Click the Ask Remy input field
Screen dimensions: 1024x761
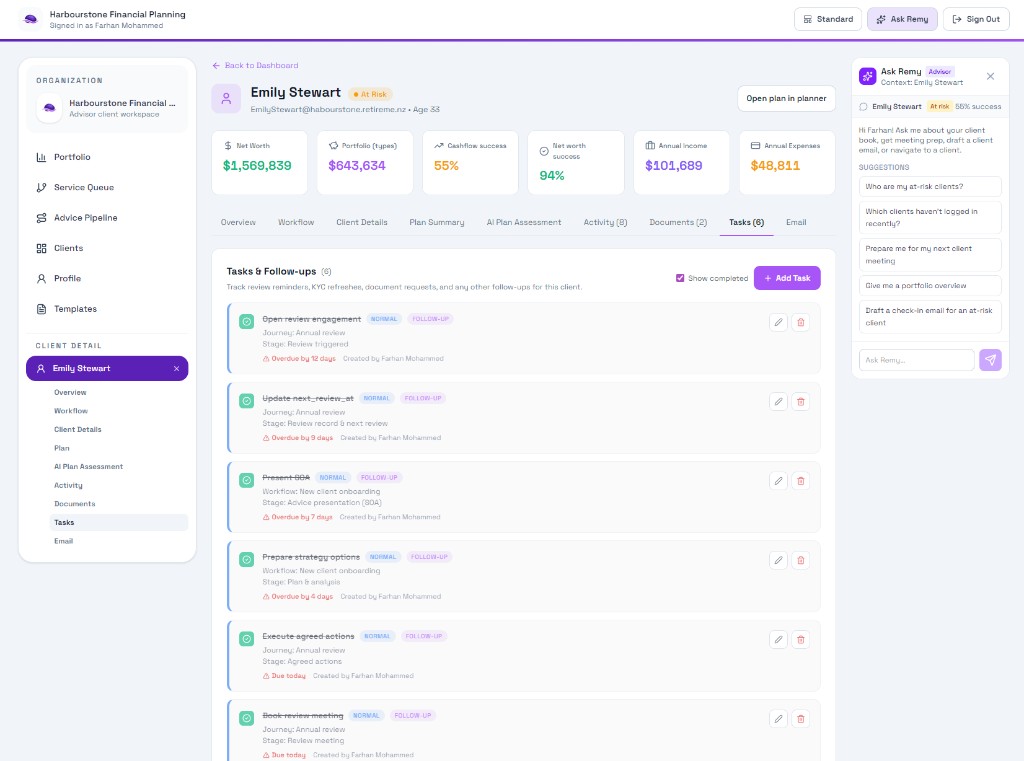(916, 360)
